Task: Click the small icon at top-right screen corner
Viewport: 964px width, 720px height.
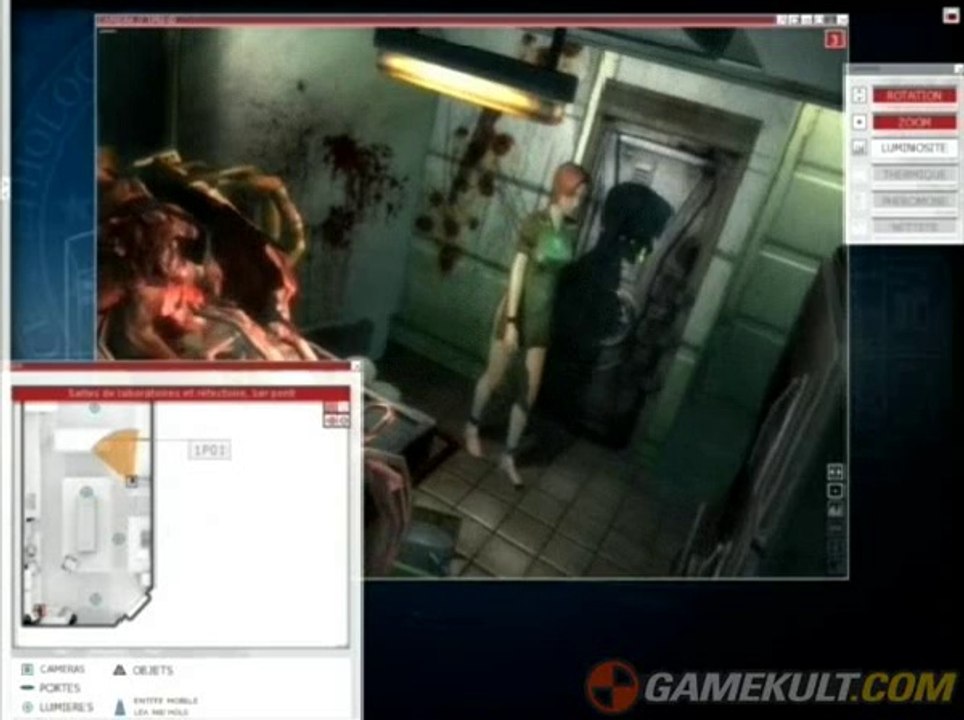Action: pos(951,15)
